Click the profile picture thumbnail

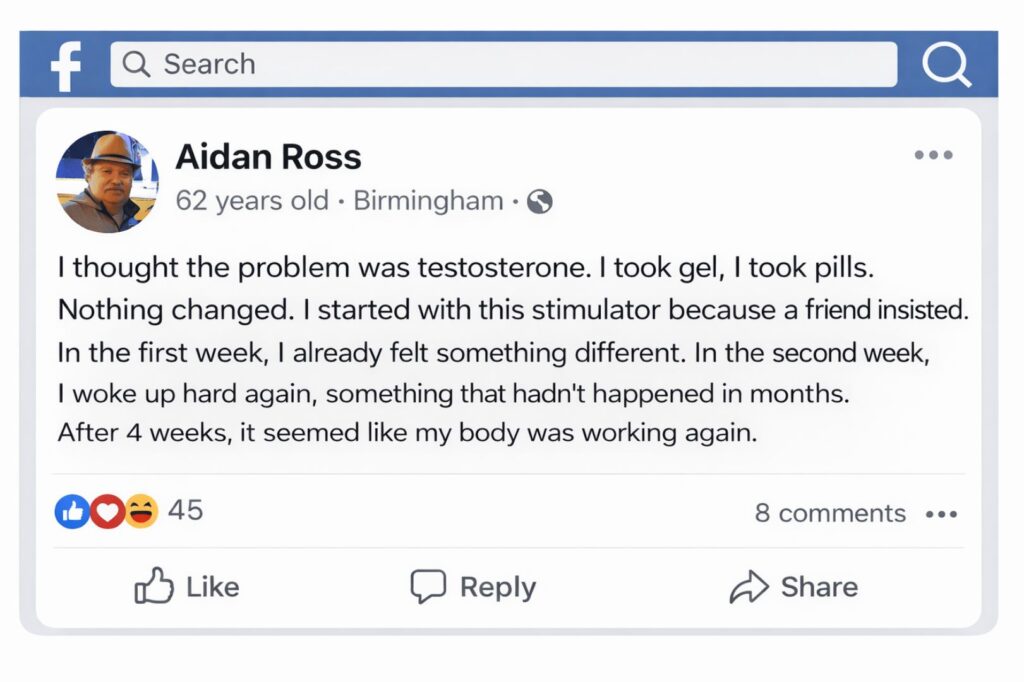tap(107, 181)
